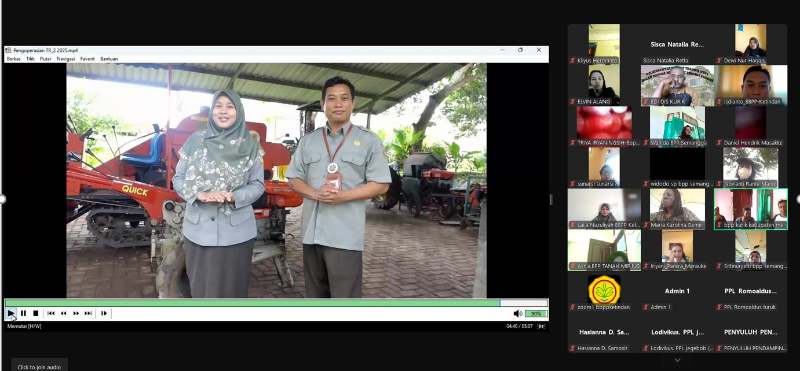The width and height of the screenshot is (800, 371).
Task: Open the Berkas menu
Action: coord(13,59)
